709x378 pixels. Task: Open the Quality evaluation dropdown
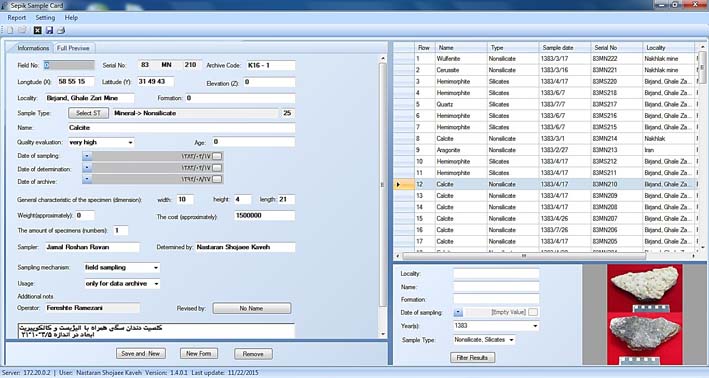pyautogui.click(x=130, y=142)
